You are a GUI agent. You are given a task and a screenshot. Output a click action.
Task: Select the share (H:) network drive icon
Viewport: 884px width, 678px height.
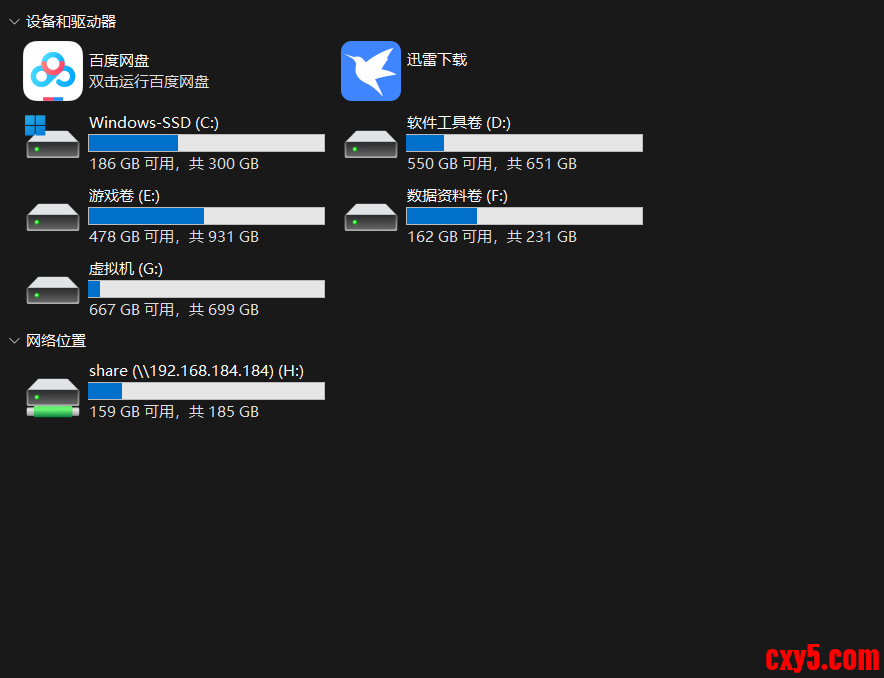[52, 397]
